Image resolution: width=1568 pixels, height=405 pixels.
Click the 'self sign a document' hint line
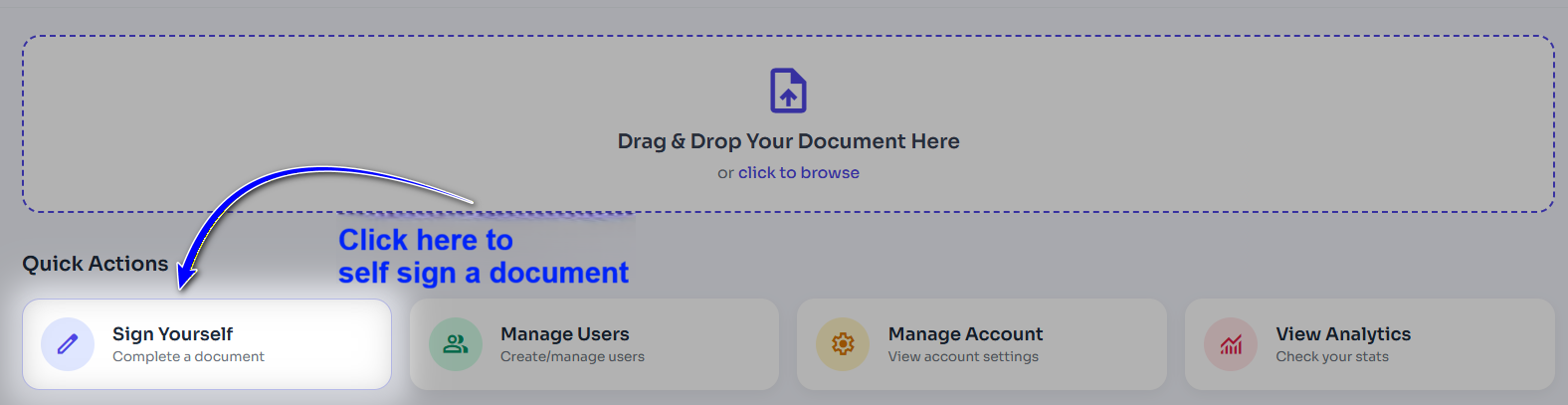click(x=483, y=273)
